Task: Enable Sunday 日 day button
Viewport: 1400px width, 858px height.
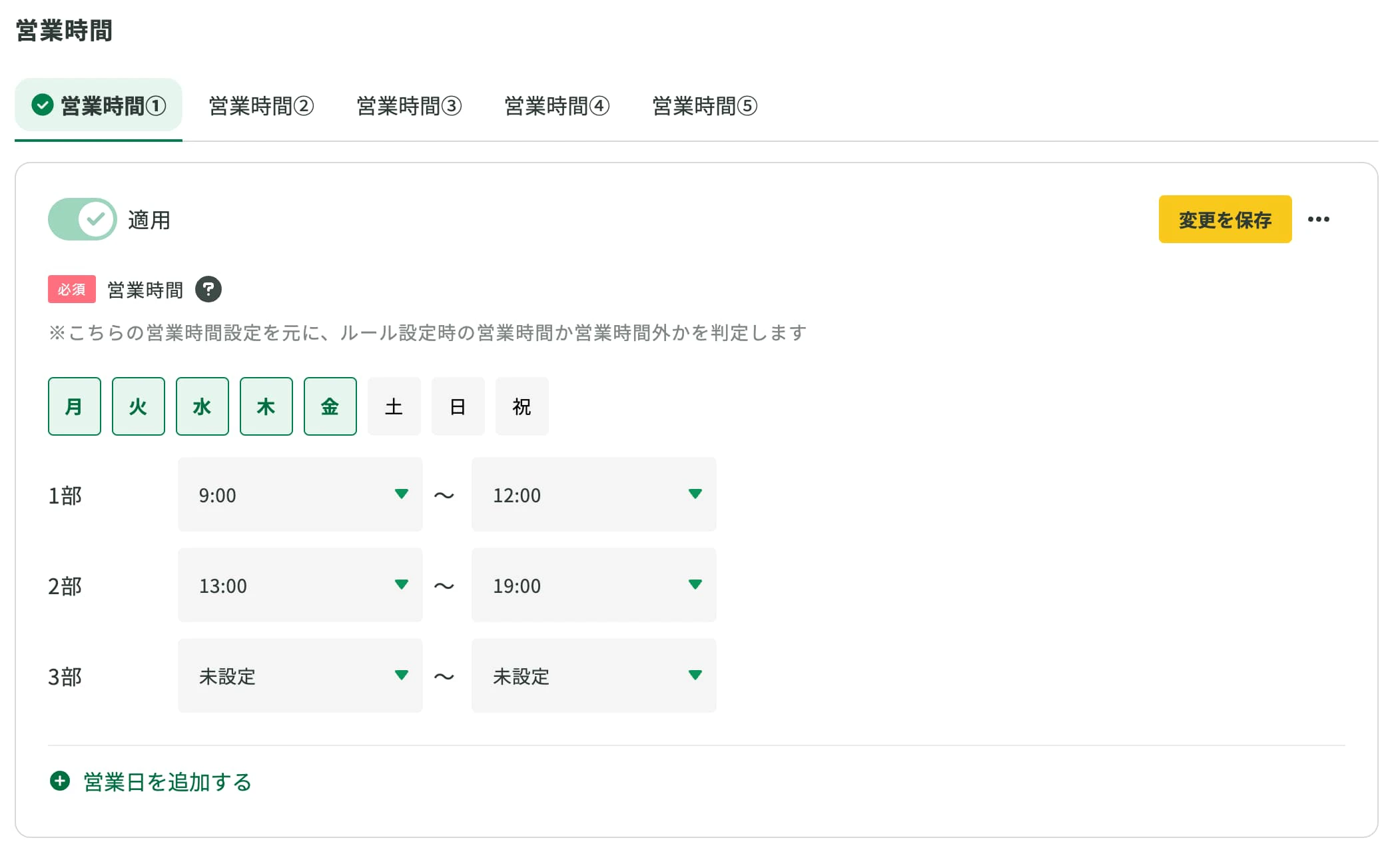Action: (458, 406)
